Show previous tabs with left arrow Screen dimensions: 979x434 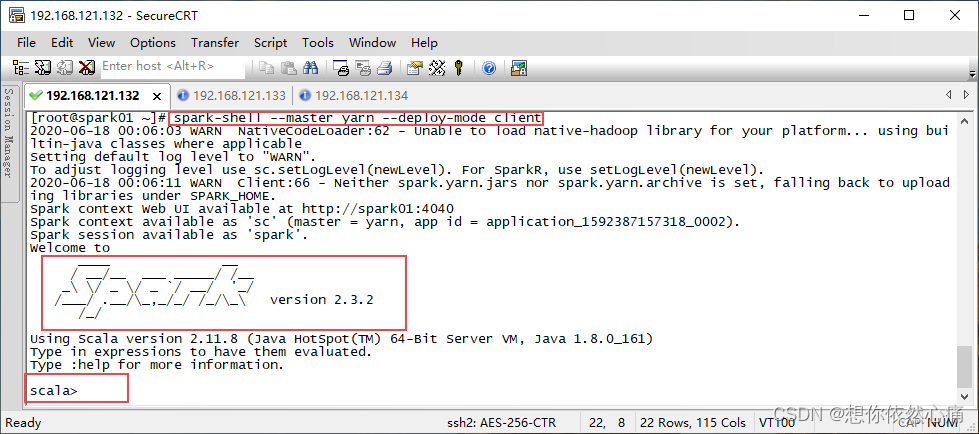pyautogui.click(x=948, y=95)
